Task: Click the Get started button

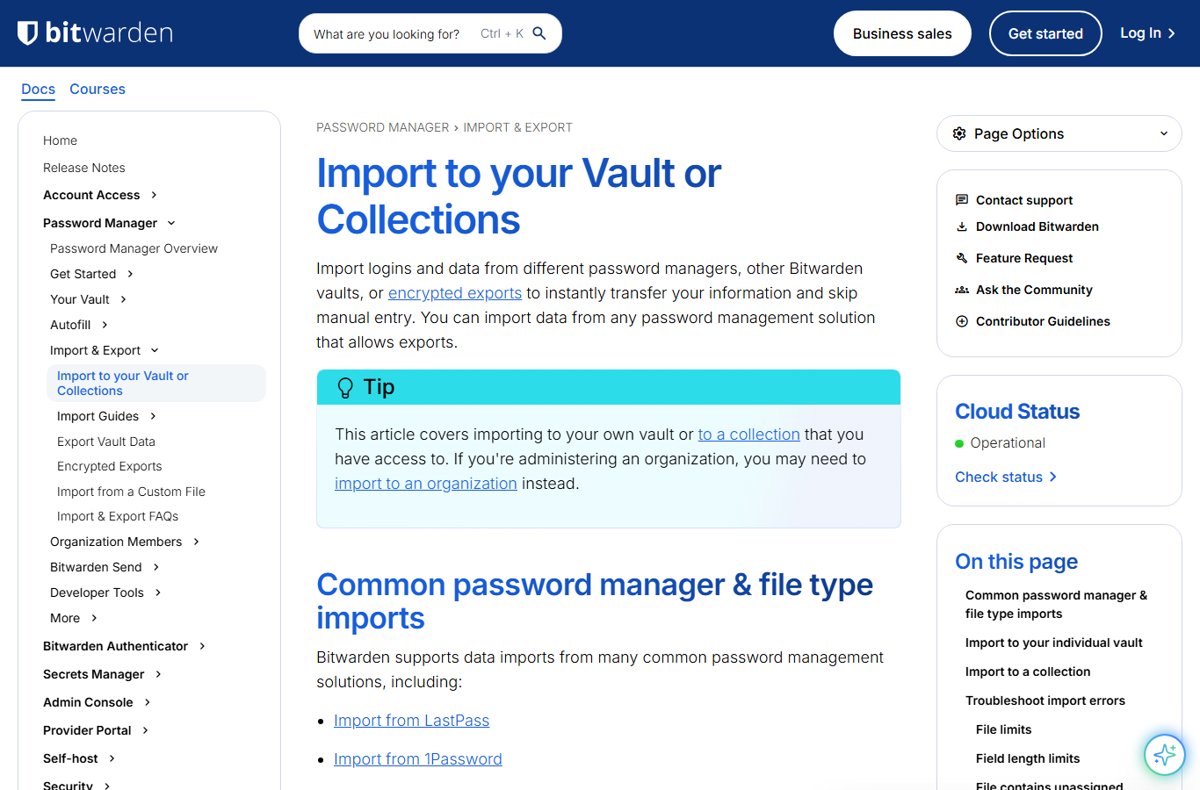Action: click(x=1045, y=33)
